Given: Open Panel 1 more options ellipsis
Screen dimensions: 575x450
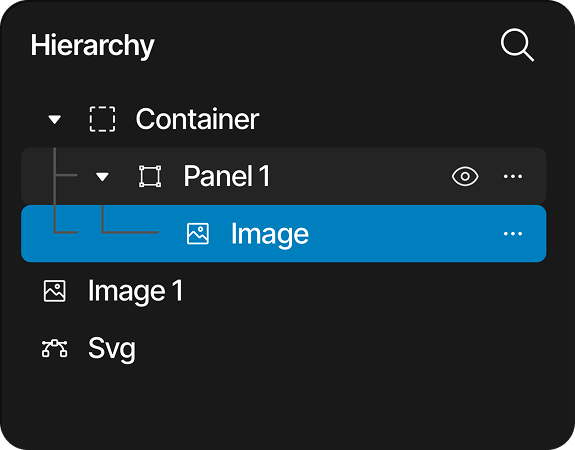Looking at the screenshot, I should (513, 176).
